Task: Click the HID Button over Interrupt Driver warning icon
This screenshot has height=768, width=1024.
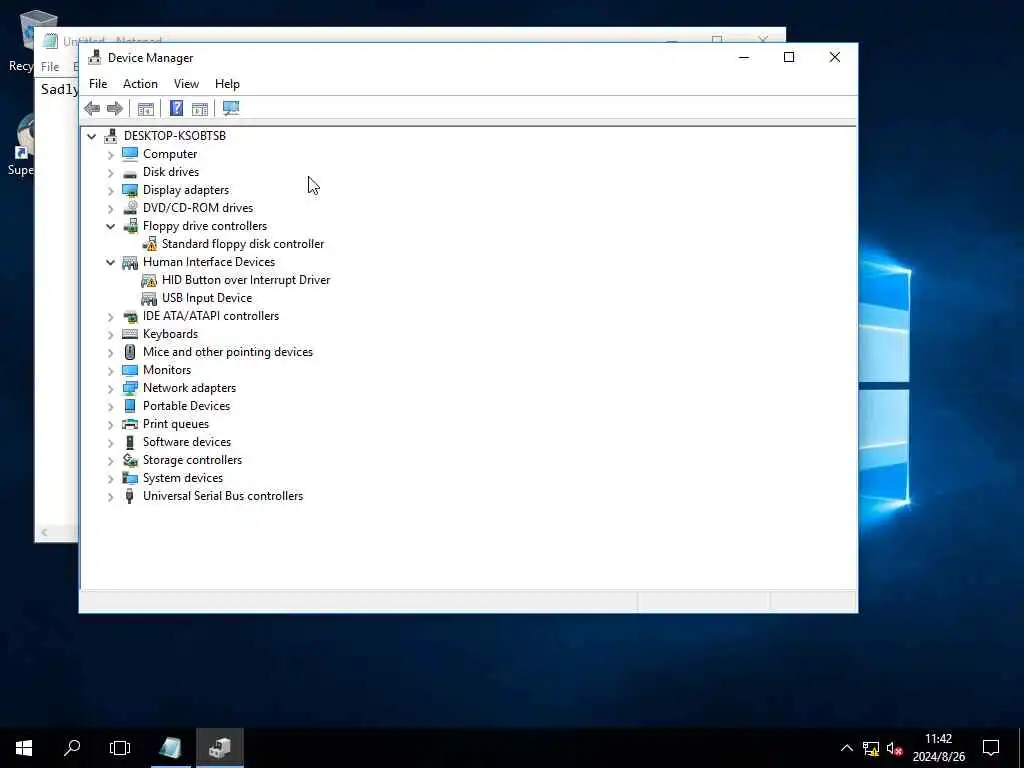Action: (150, 280)
